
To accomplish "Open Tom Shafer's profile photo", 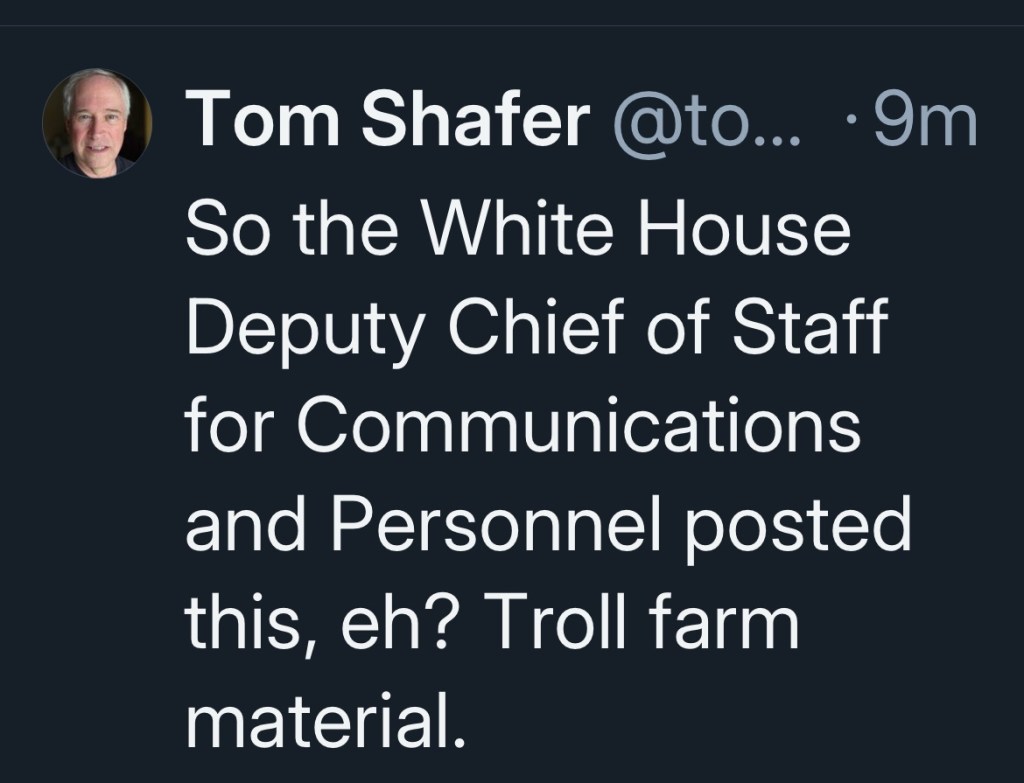I will click(x=97, y=123).
